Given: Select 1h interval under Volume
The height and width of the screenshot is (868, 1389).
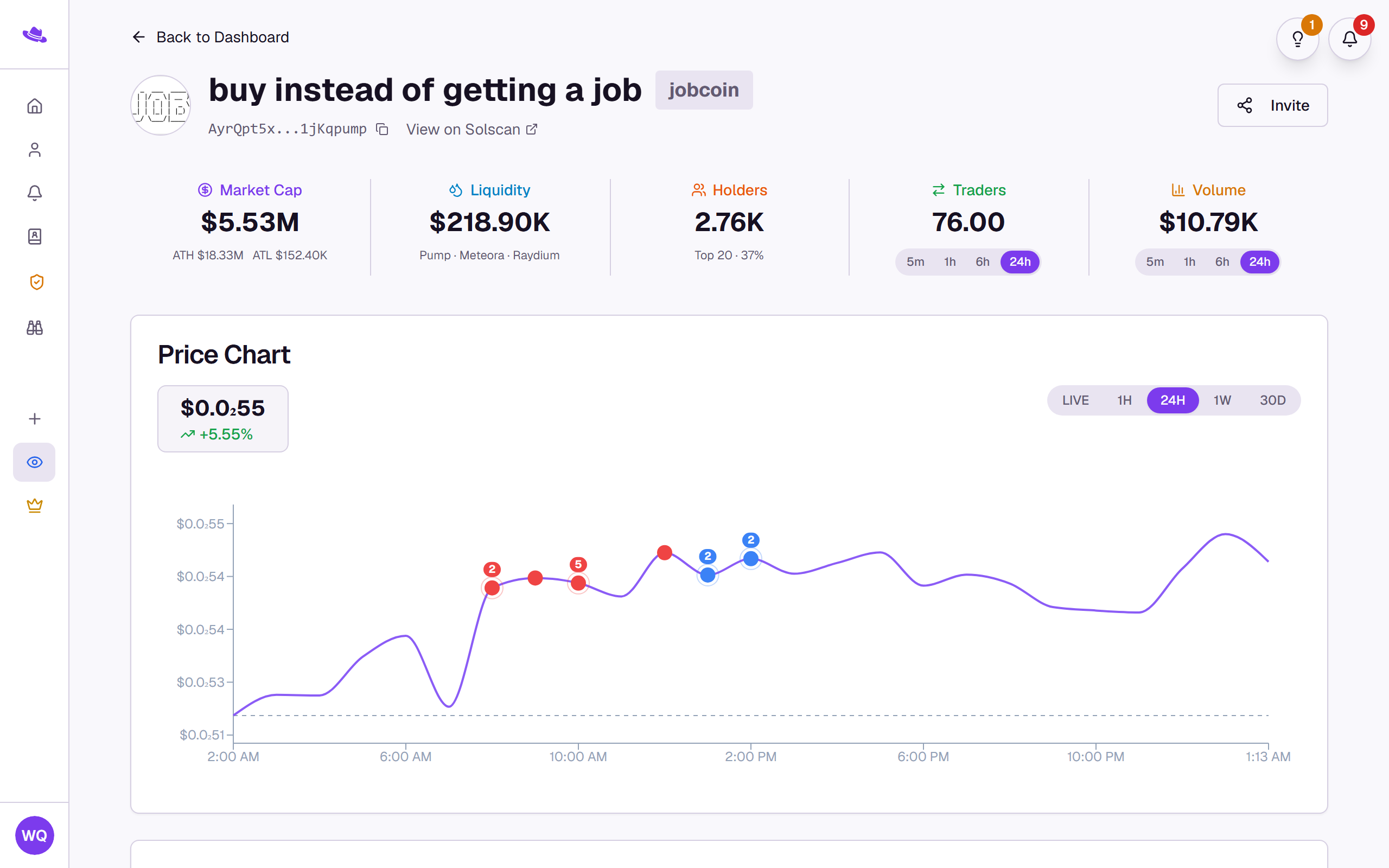Looking at the screenshot, I should (1189, 262).
